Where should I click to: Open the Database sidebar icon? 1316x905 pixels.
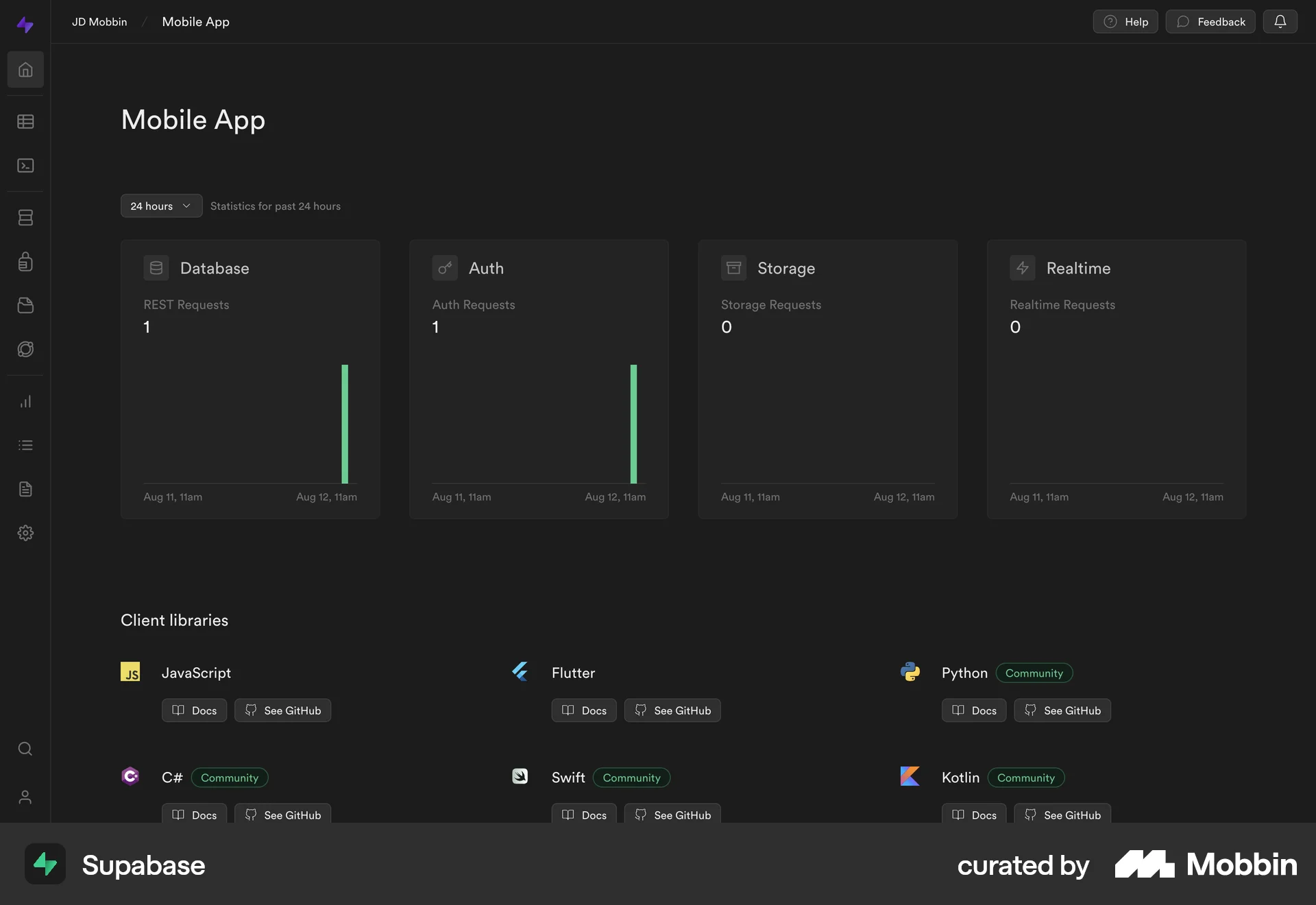coord(25,217)
